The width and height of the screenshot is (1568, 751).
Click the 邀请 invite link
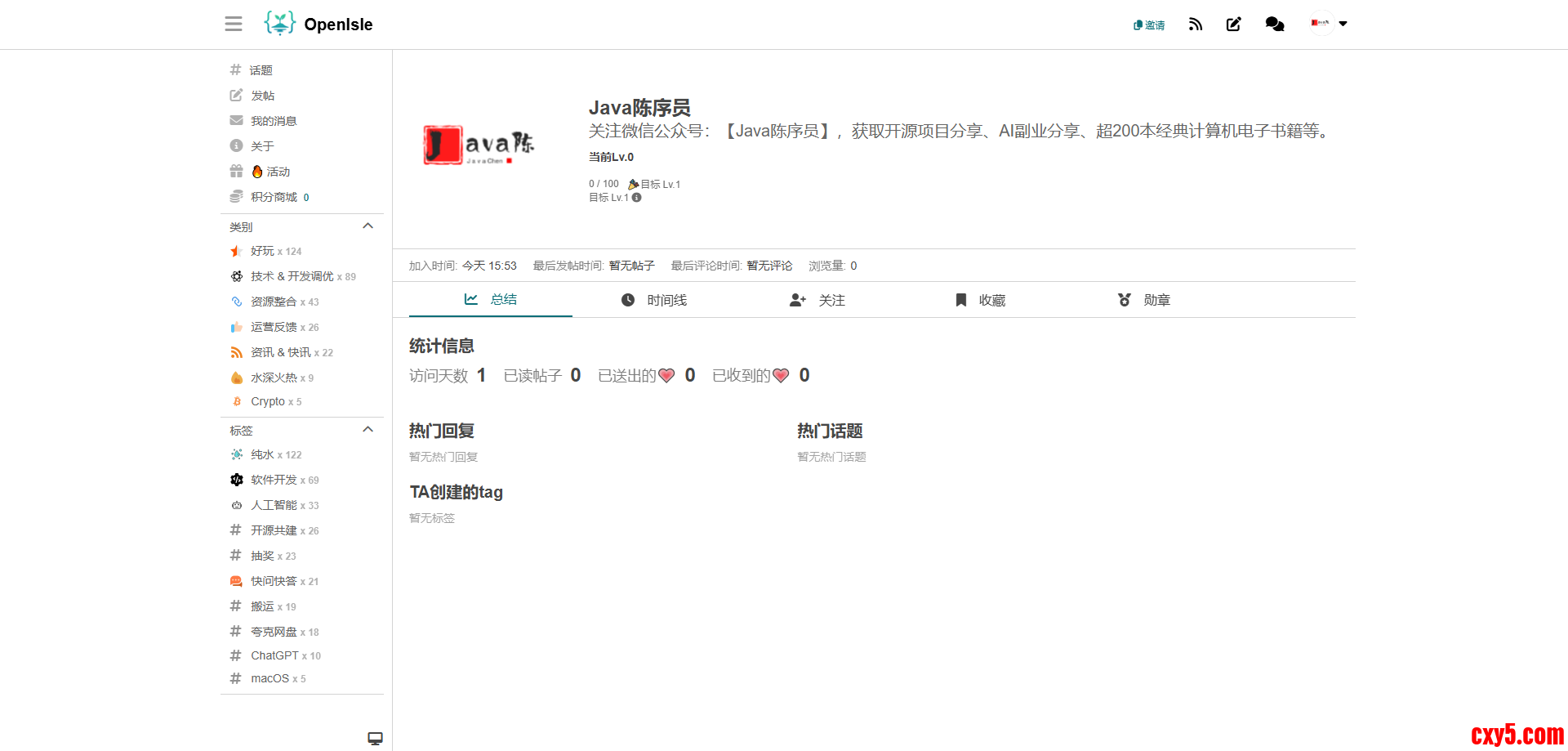tap(1149, 25)
